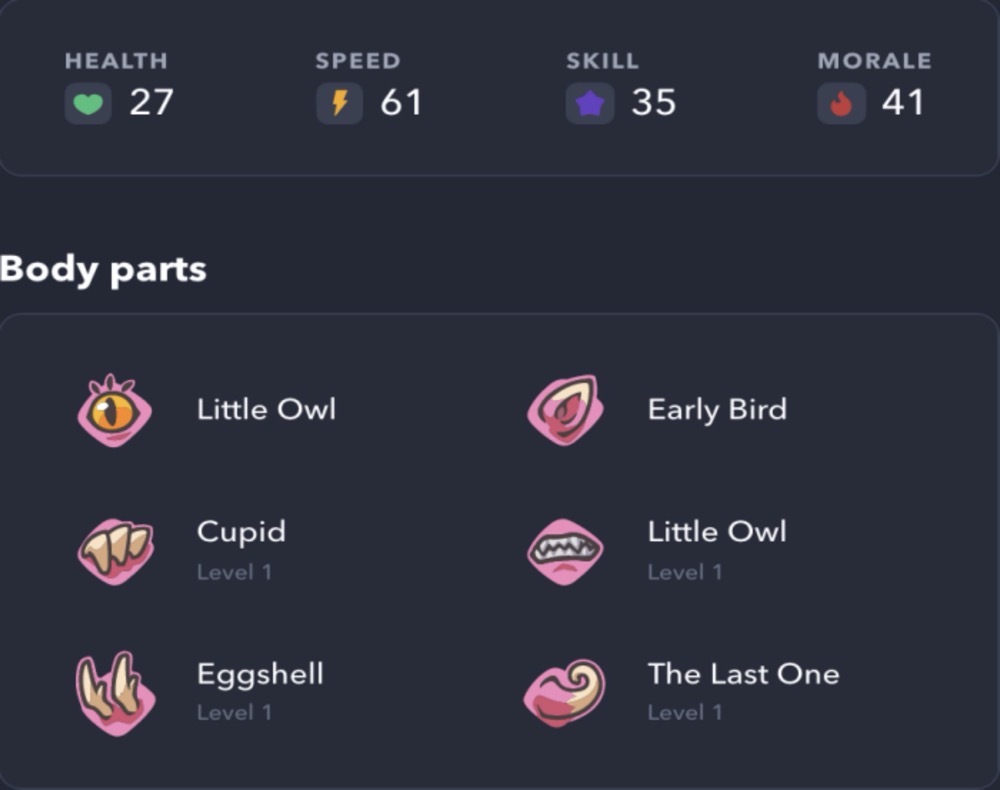Click the lightning bolt Speed icon
Image resolution: width=1000 pixels, height=790 pixels.
(340, 103)
